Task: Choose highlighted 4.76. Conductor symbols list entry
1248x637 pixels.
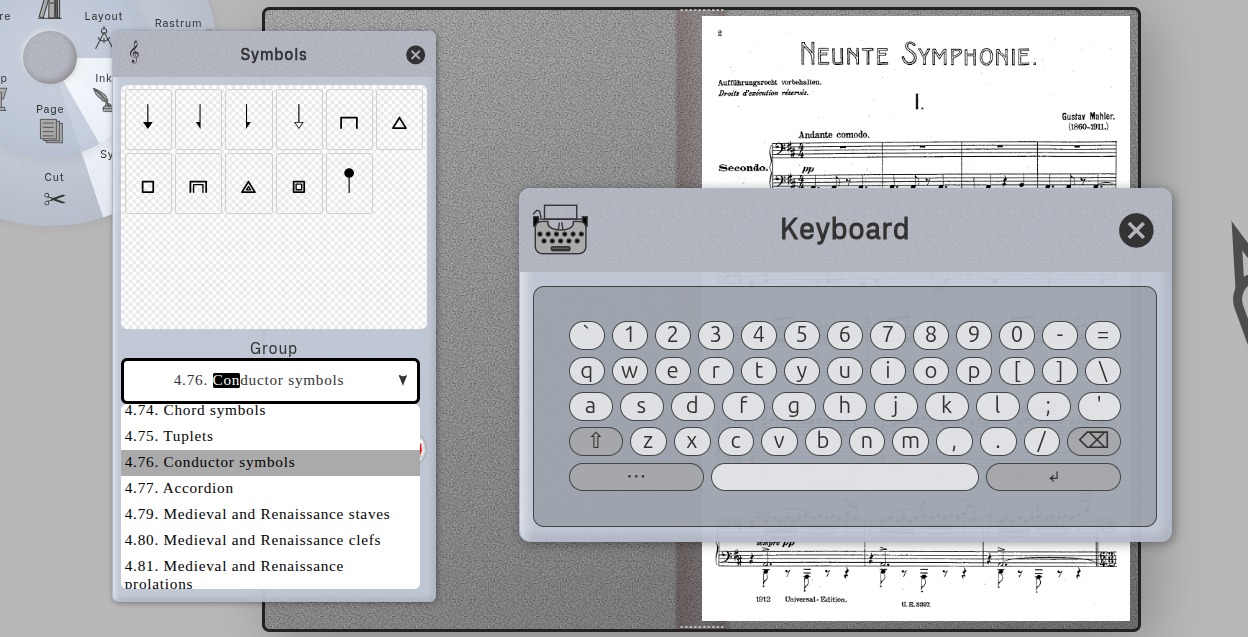Action: (270, 463)
